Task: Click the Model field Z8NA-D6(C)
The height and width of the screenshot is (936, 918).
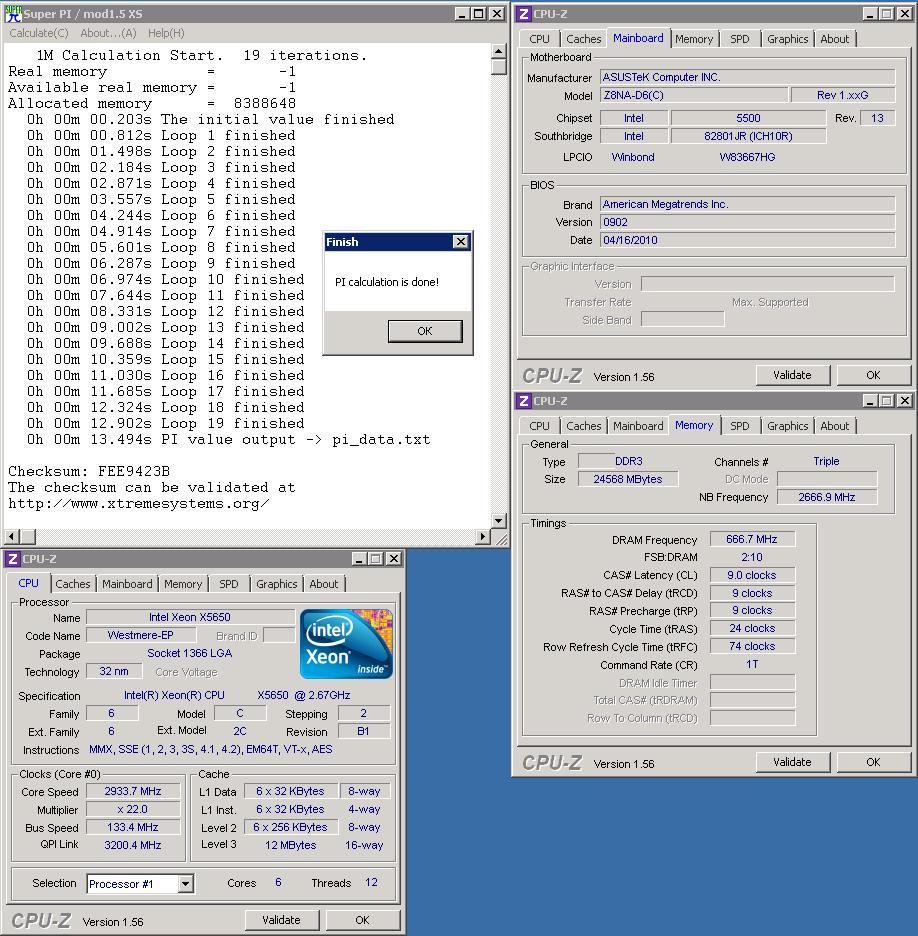Action: tap(694, 95)
